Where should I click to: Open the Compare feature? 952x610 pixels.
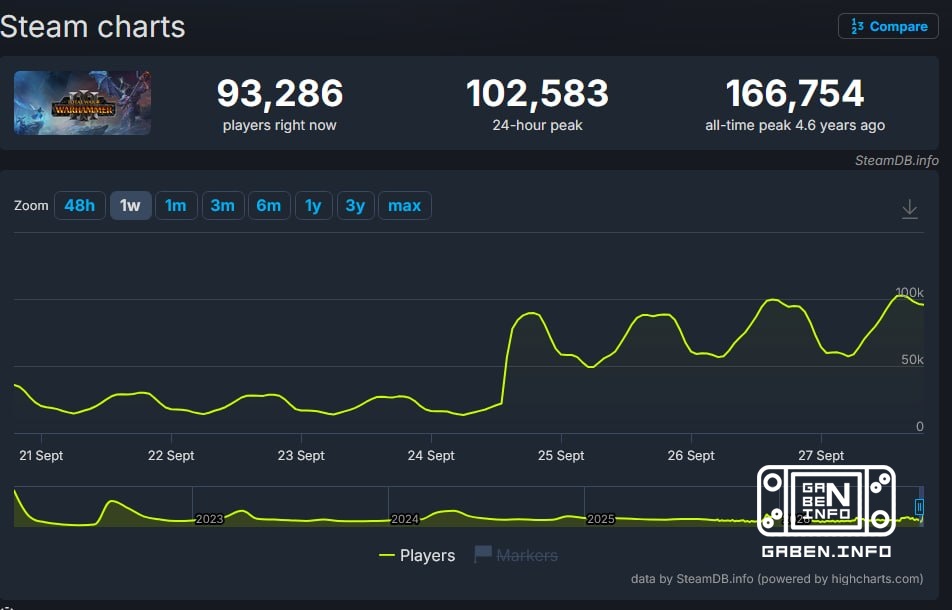click(888, 26)
